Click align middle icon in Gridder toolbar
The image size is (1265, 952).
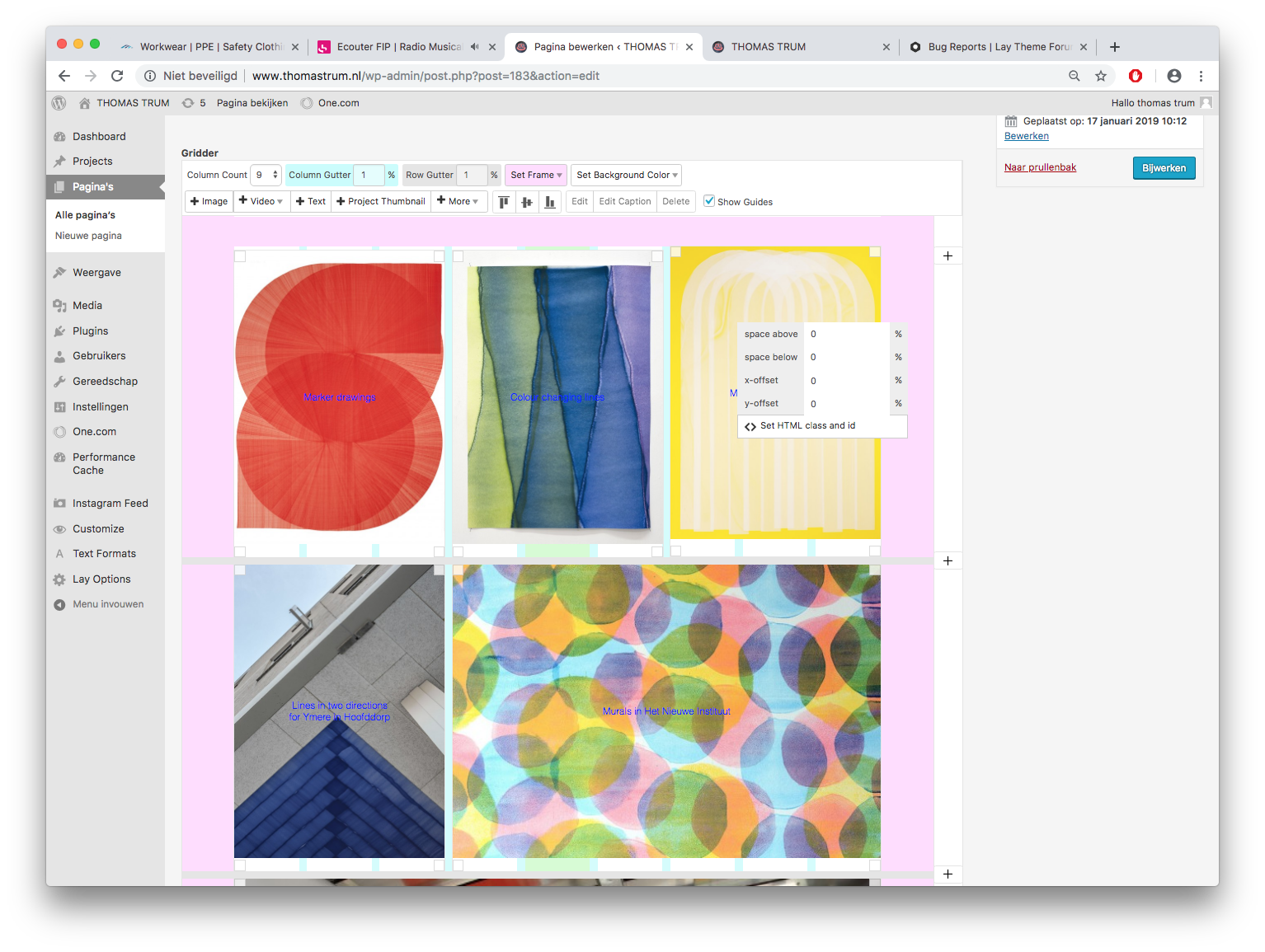coord(527,202)
